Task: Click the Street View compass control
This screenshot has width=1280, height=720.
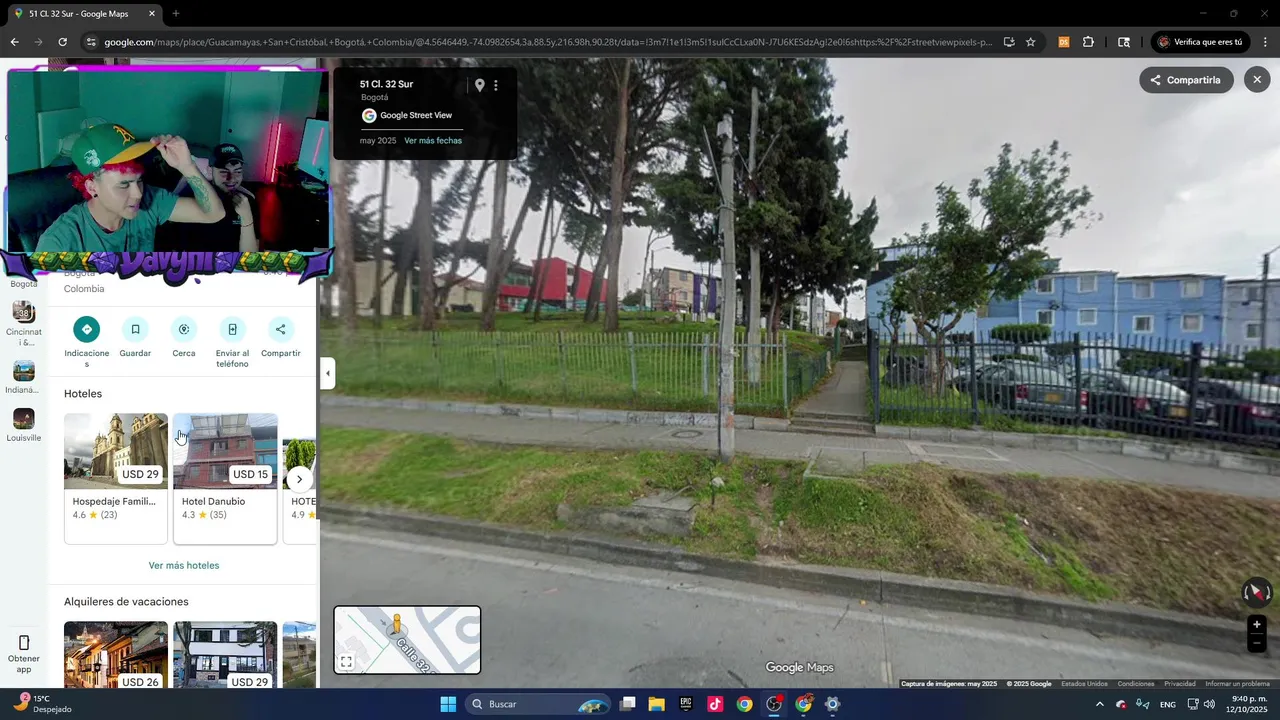Action: point(1257,592)
